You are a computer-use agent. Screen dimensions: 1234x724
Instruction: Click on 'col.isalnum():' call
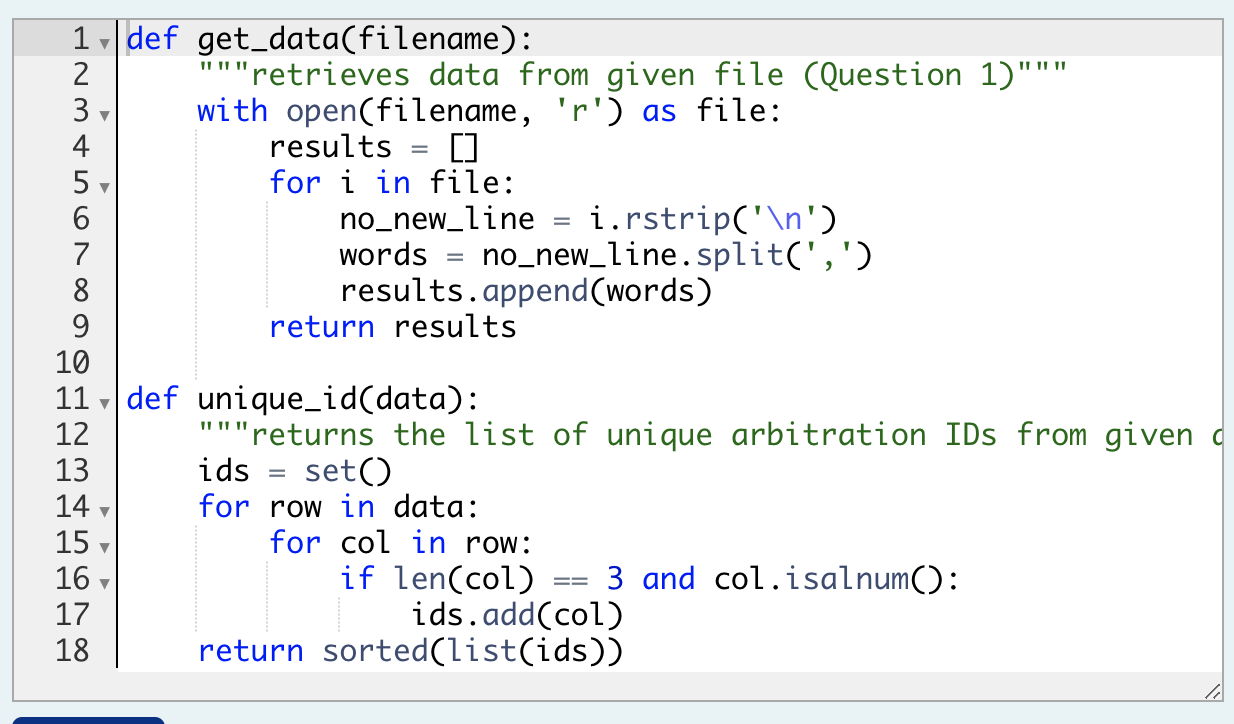(837, 579)
